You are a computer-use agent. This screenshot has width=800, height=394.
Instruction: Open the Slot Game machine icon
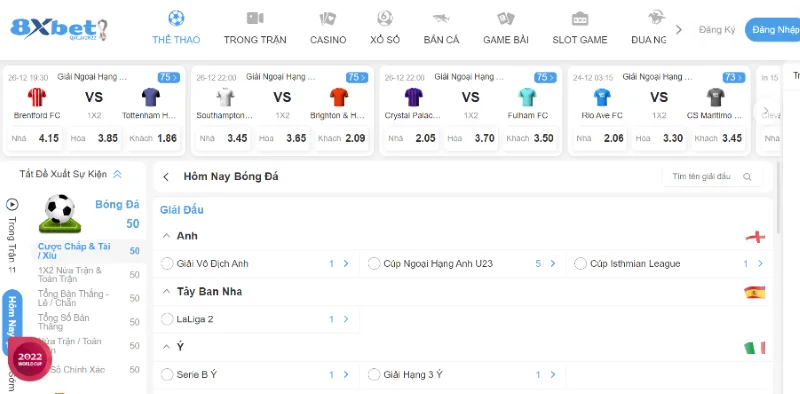point(580,19)
